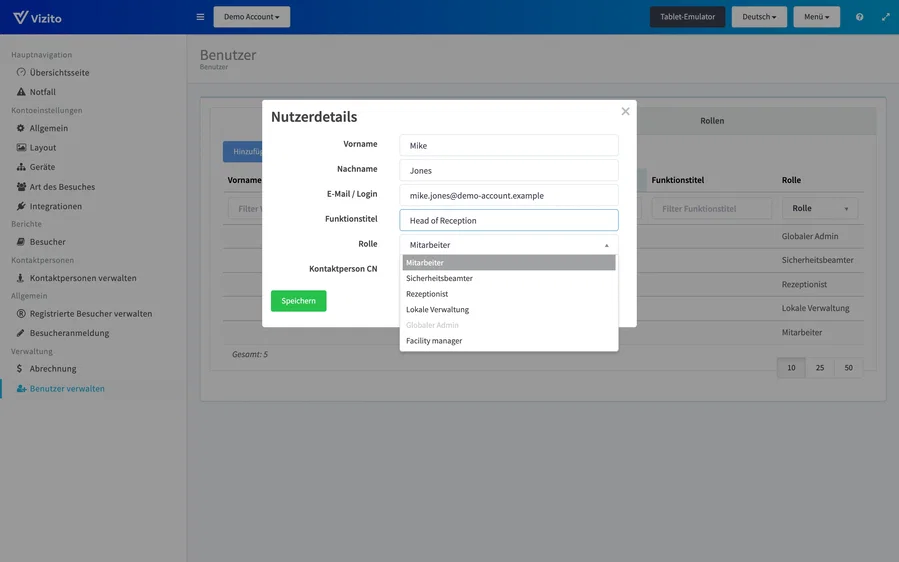Click the Nachname input field
899x562 pixels.
509,170
